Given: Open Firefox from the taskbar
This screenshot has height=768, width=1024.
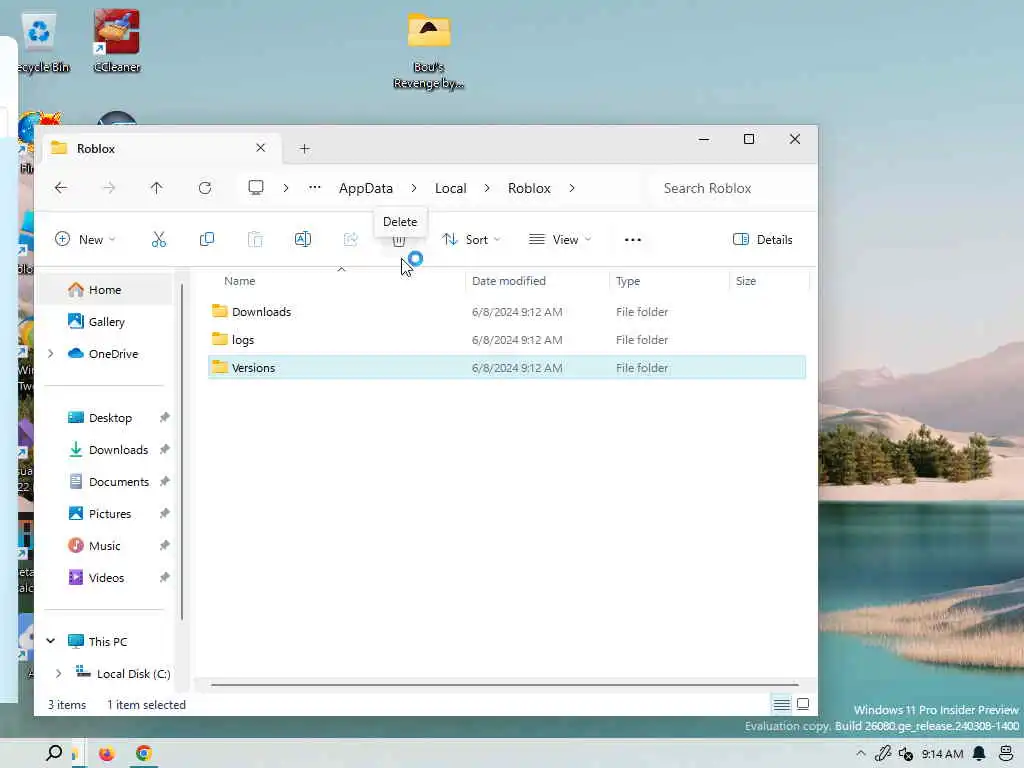Looking at the screenshot, I should click(x=106, y=754).
